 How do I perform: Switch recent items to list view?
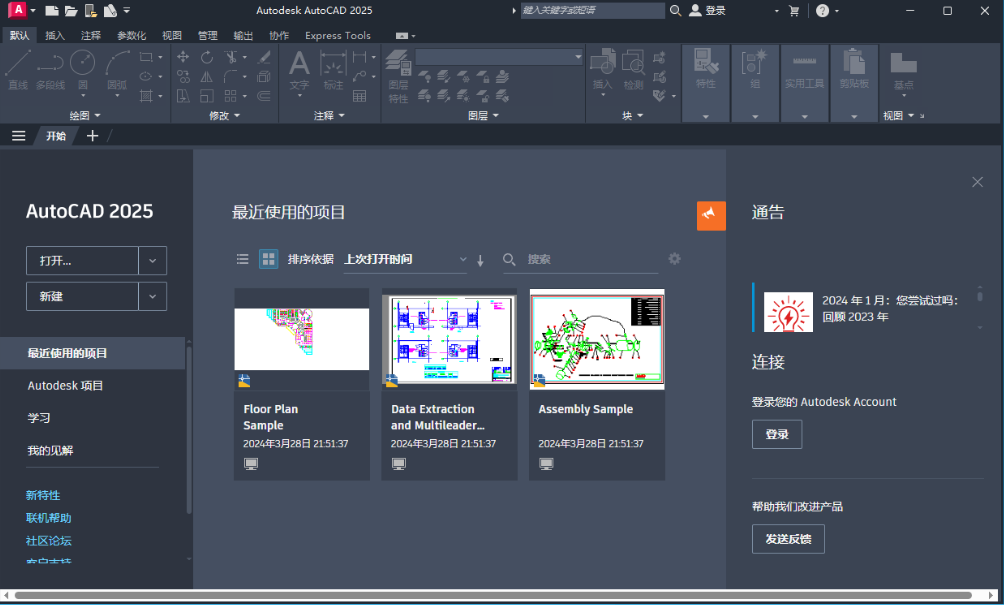242,259
